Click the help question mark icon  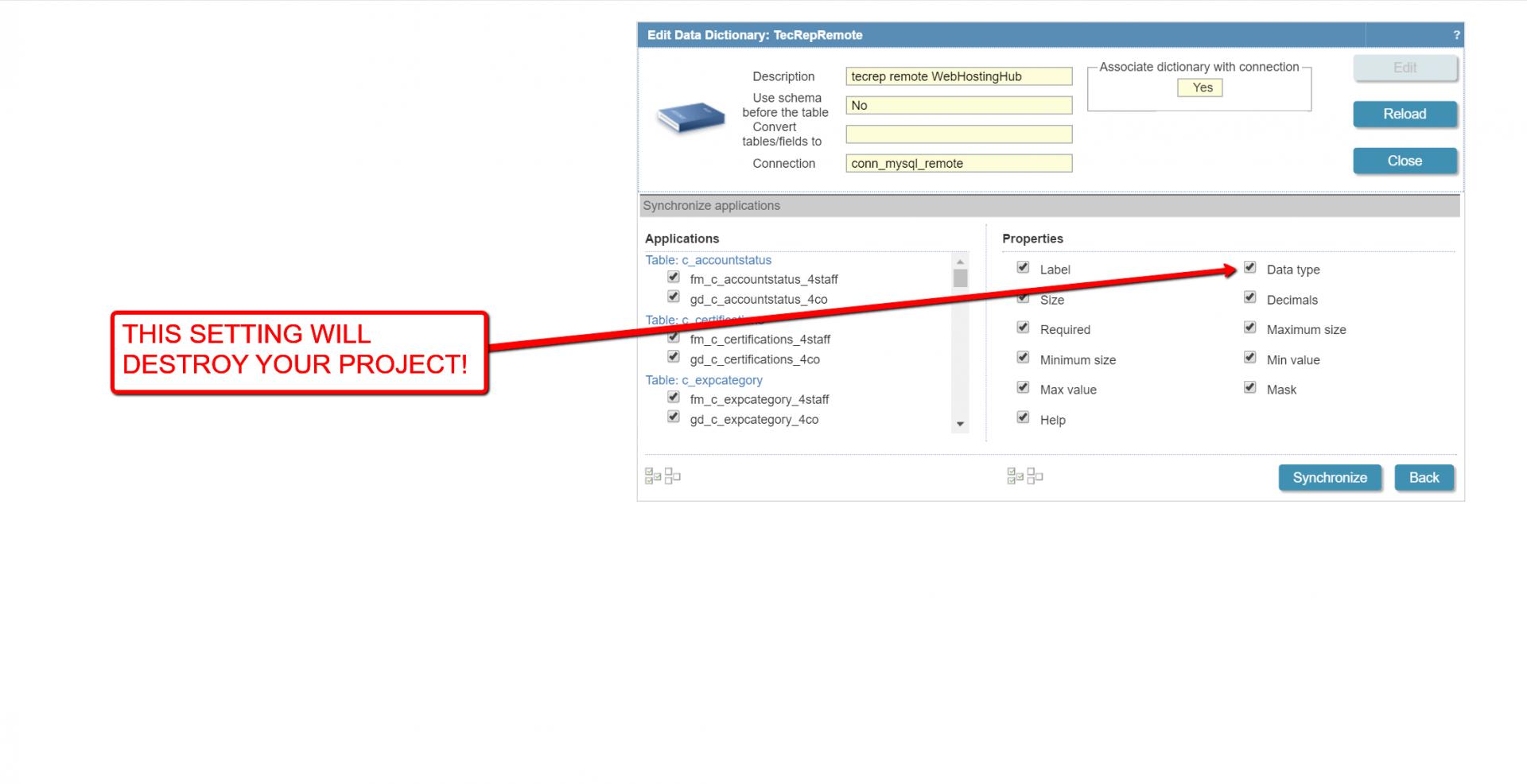(x=1456, y=35)
